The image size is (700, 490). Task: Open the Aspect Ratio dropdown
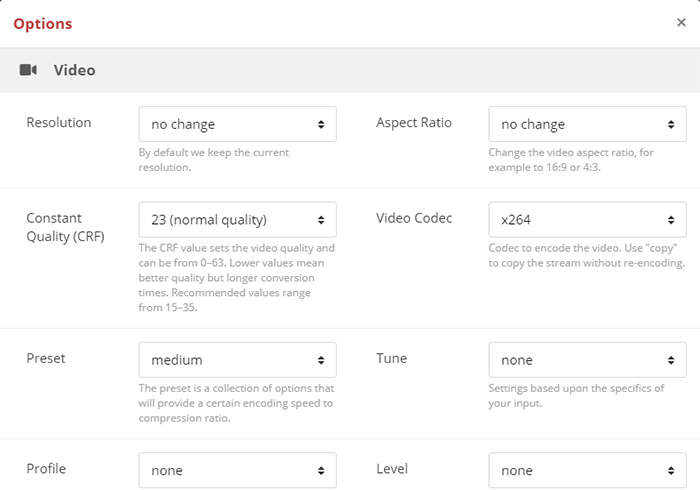588,124
